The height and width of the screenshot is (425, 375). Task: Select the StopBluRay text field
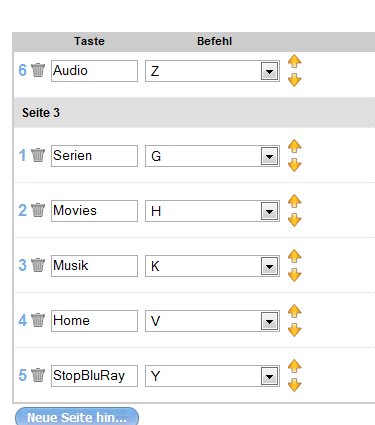(x=94, y=376)
